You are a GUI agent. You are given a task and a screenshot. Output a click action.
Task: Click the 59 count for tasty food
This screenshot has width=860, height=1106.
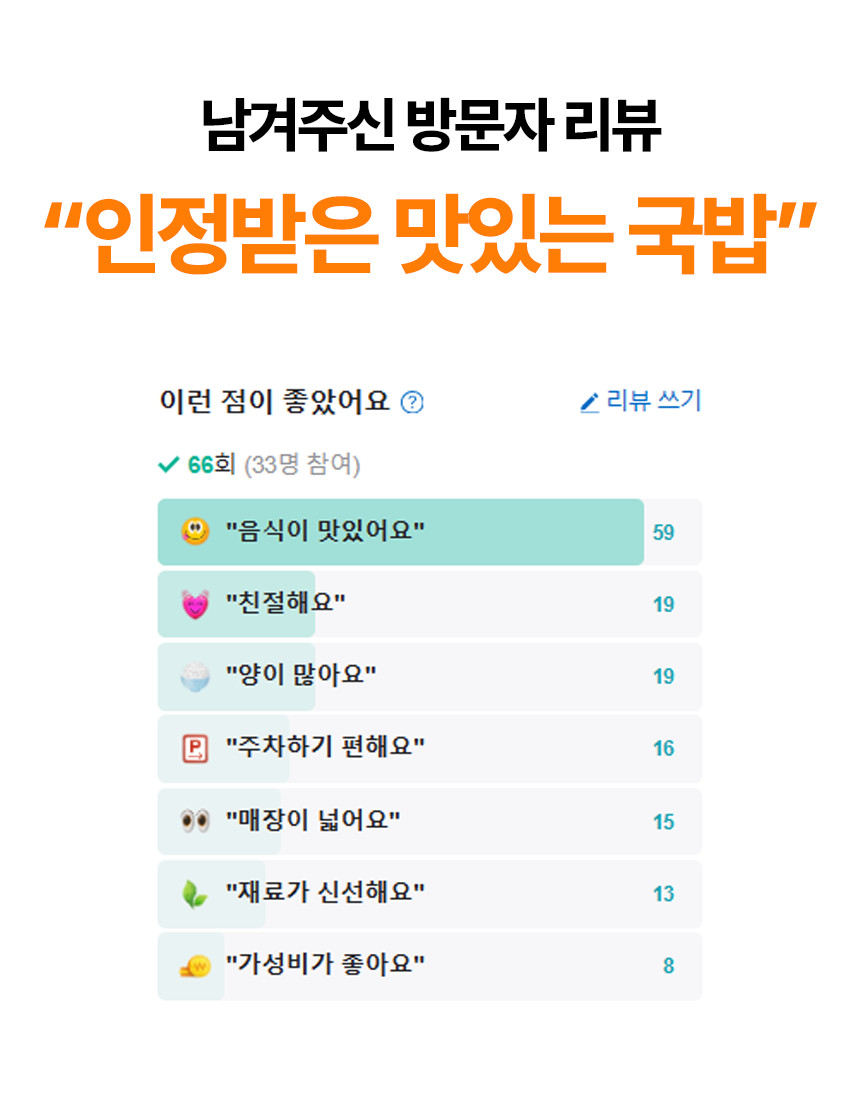(663, 533)
